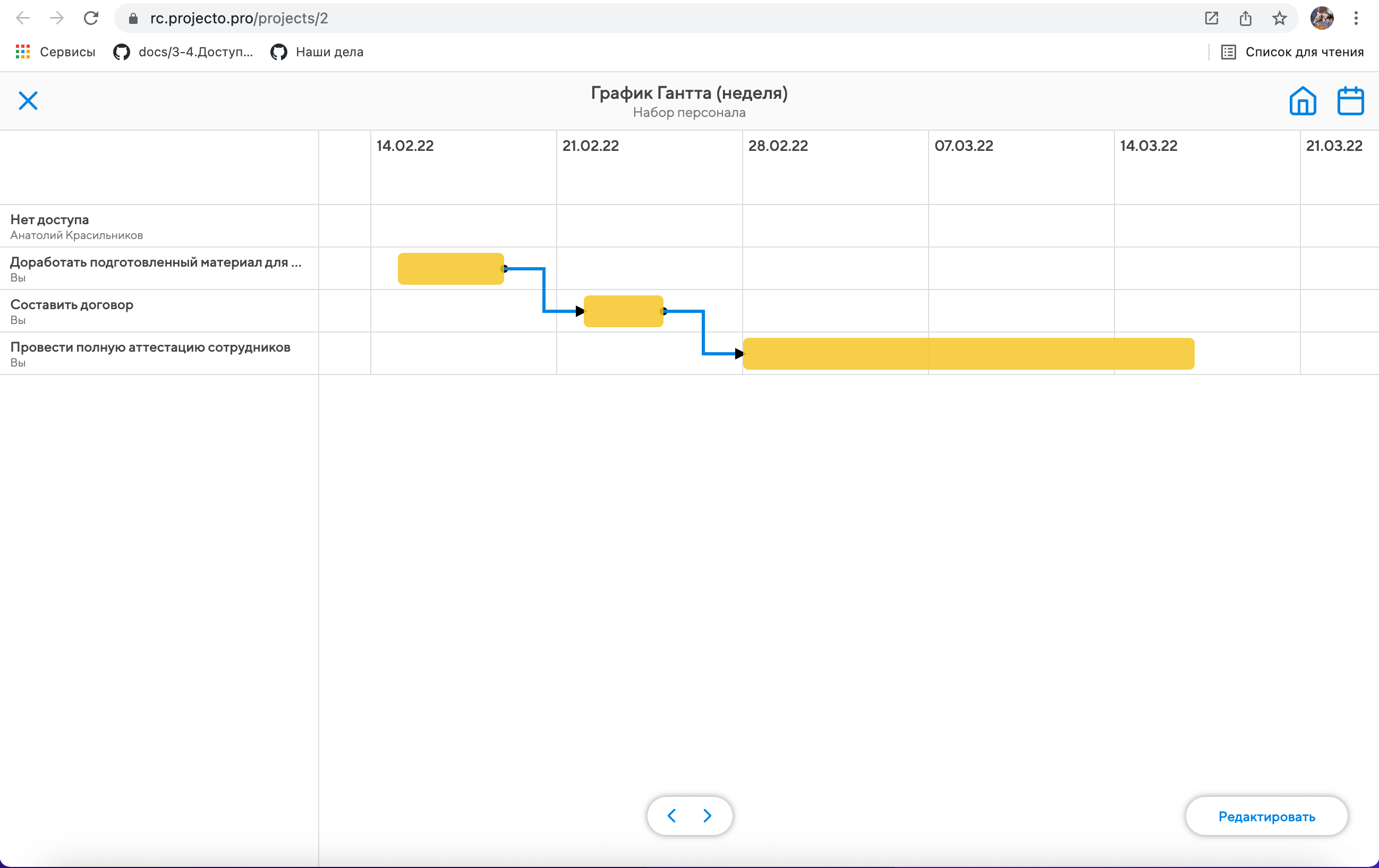This screenshot has height=868, width=1379.
Task: Reload the page in browser
Action: [90, 18]
